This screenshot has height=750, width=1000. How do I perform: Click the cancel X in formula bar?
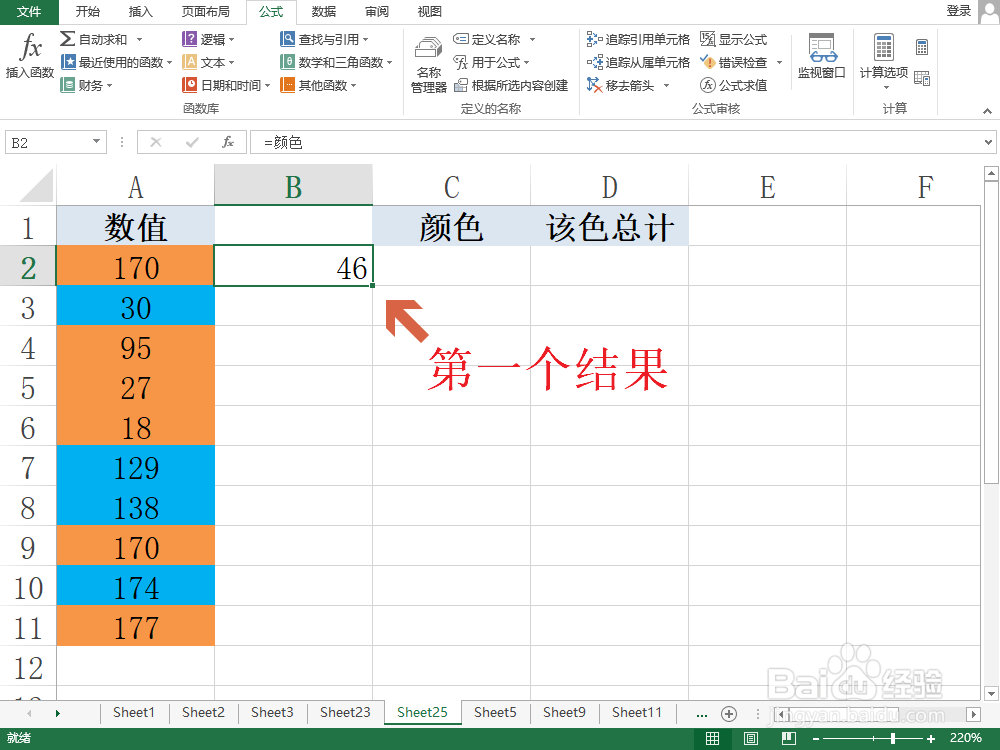[156, 142]
